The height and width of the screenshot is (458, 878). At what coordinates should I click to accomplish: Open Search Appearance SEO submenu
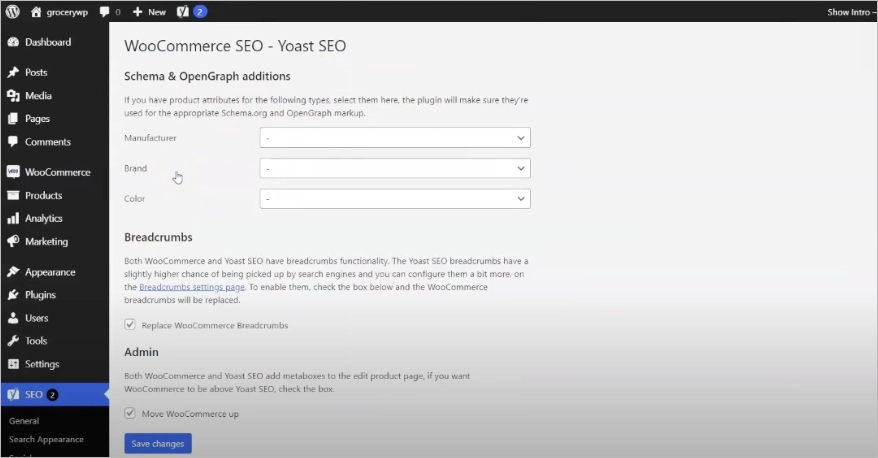point(46,440)
